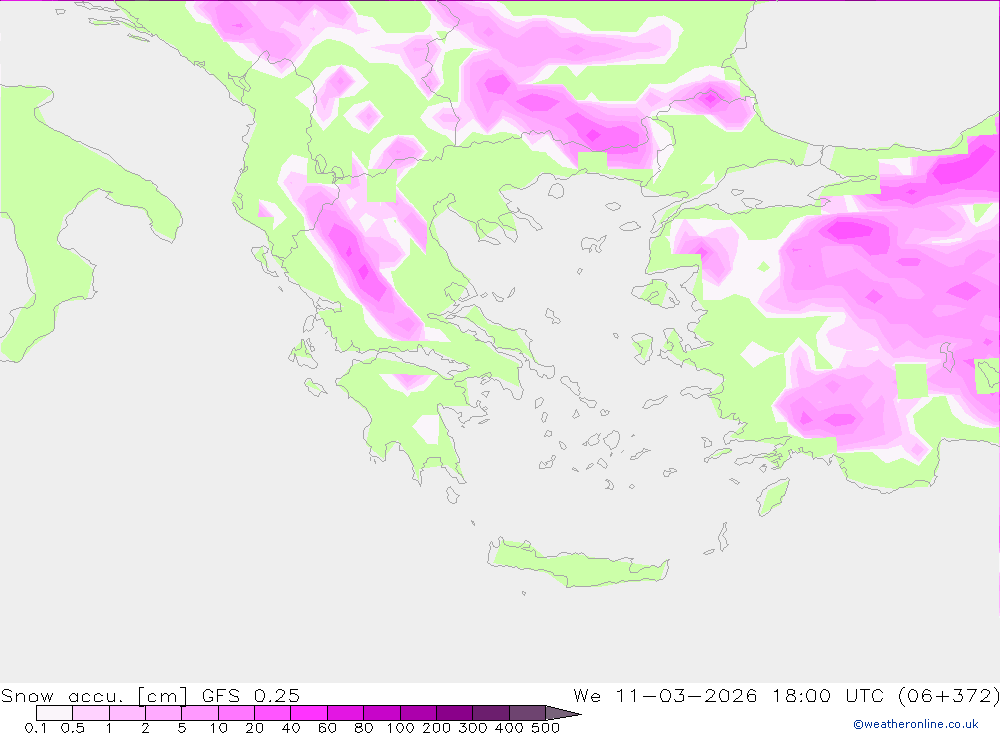Select the 300–400 cm legend swatch
The width and height of the screenshot is (1000, 733).
[x=490, y=713]
